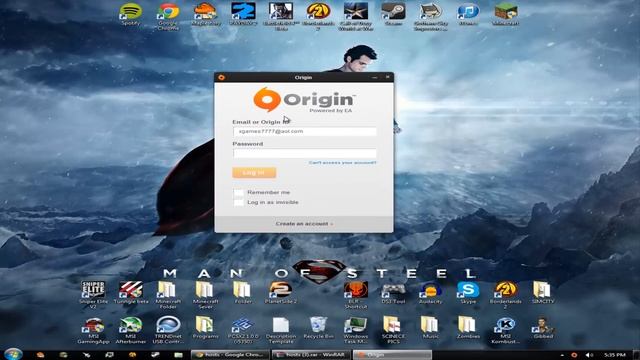Open the Borderlands 2 icon in top row
The height and width of the screenshot is (360, 640).
coord(318,16)
